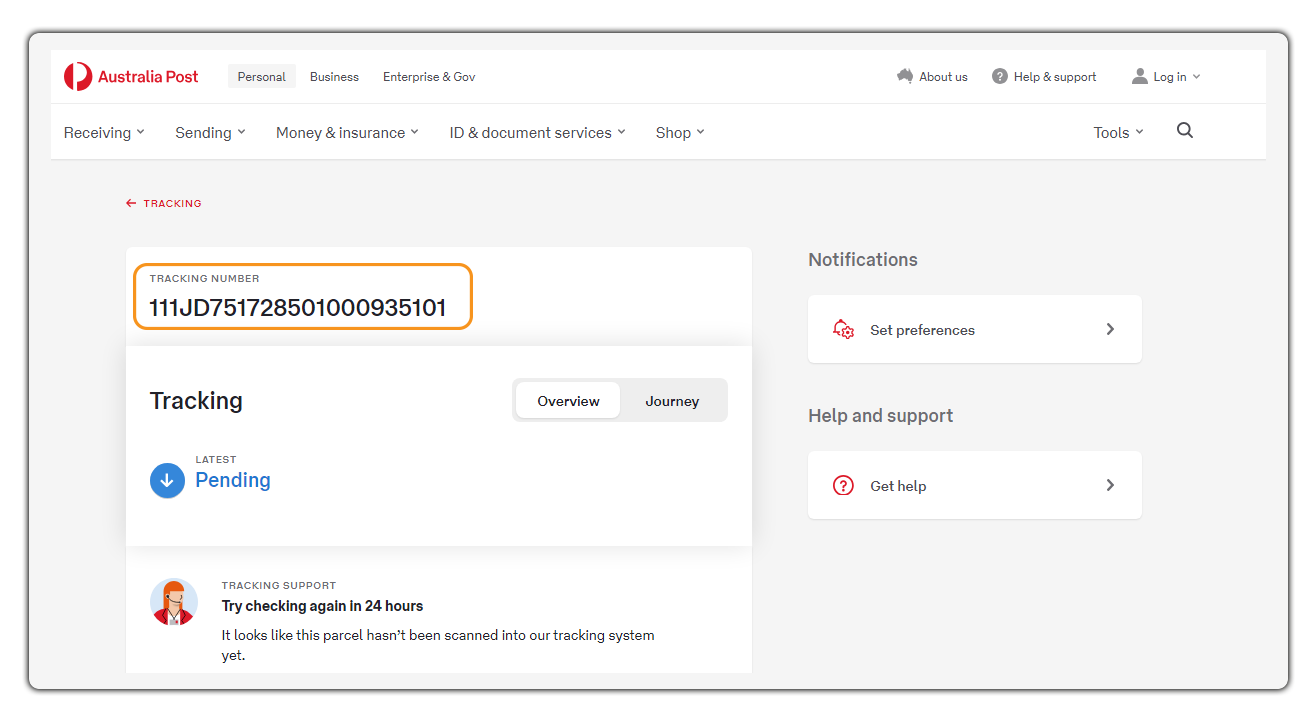Open the Tools dropdown

(1118, 132)
